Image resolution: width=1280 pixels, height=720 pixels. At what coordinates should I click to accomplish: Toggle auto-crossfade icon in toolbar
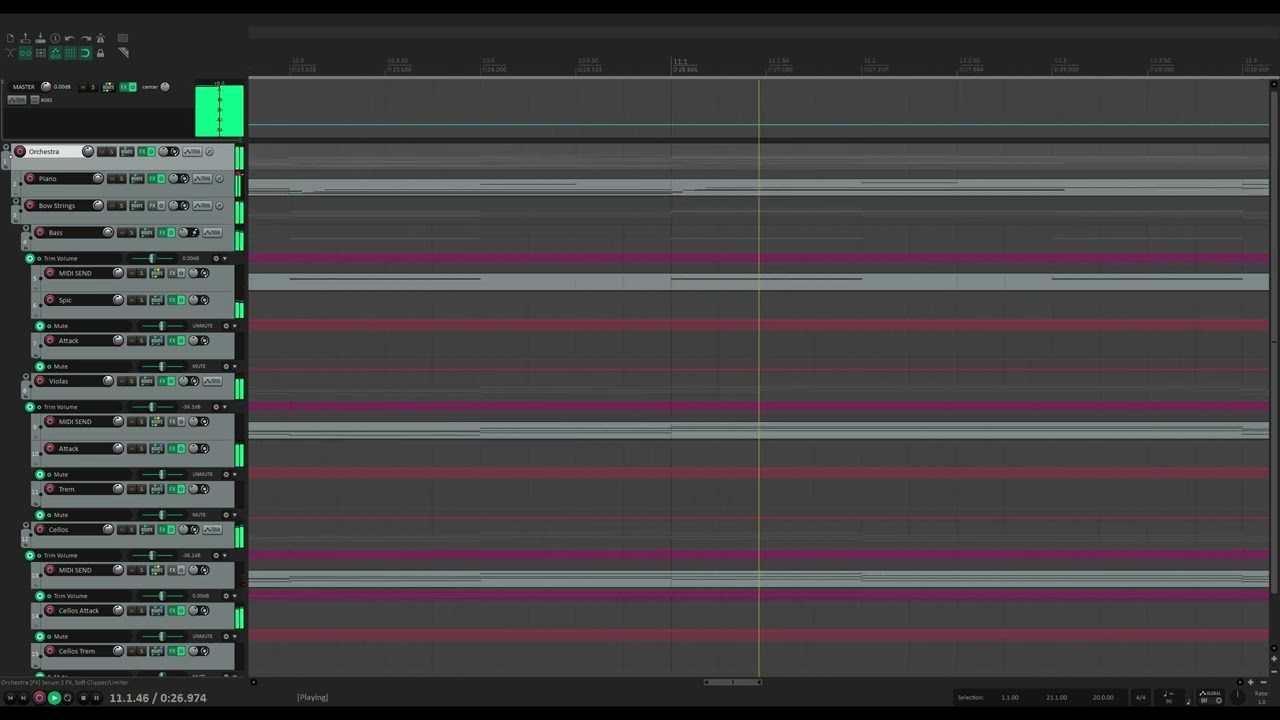10,53
